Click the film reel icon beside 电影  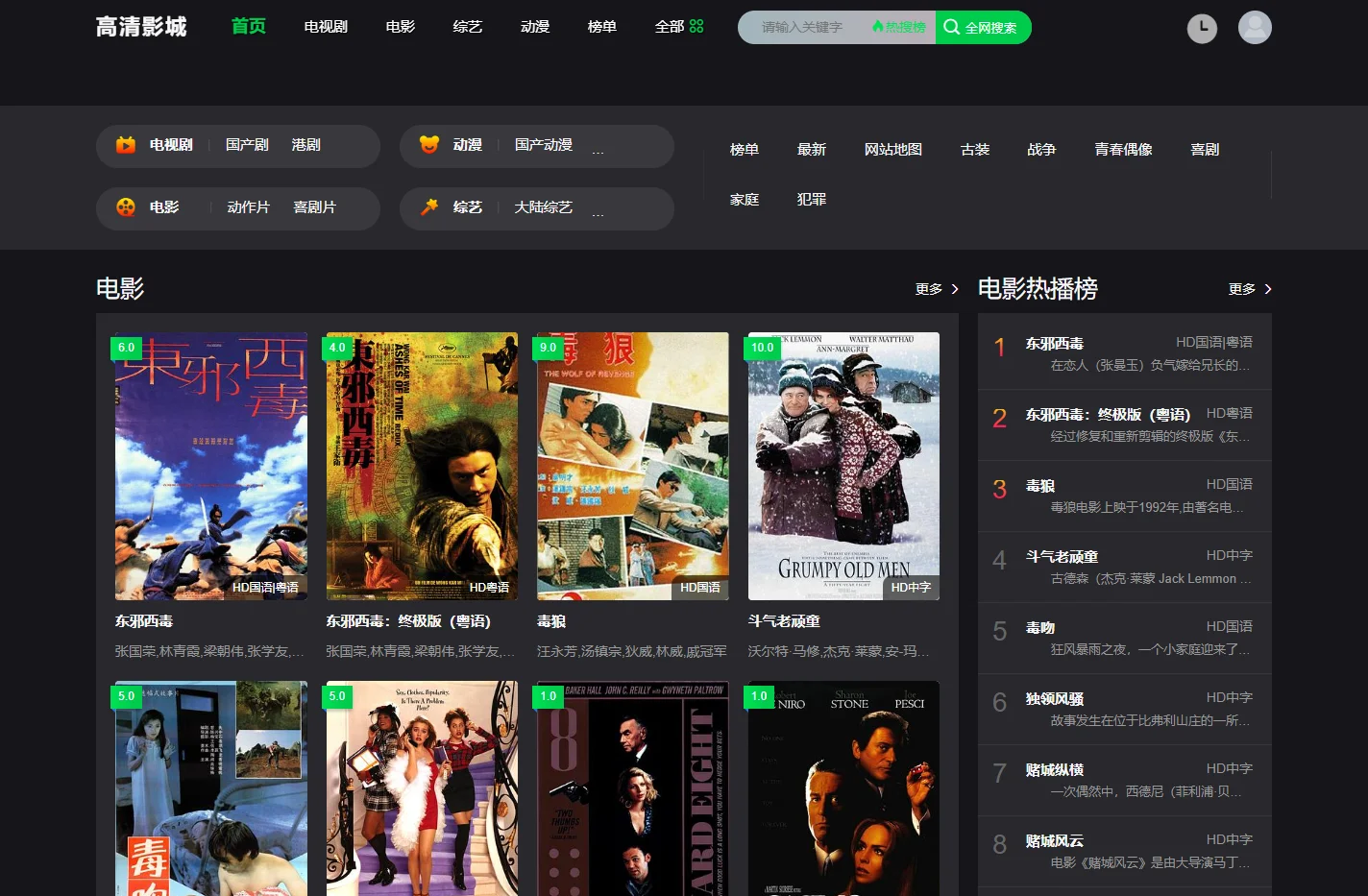tap(126, 207)
